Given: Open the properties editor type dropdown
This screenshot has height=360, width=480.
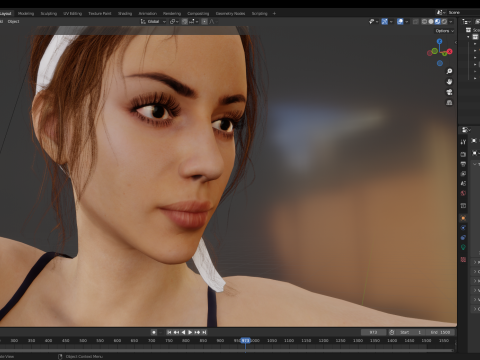Looking at the screenshot, I should (x=466, y=129).
